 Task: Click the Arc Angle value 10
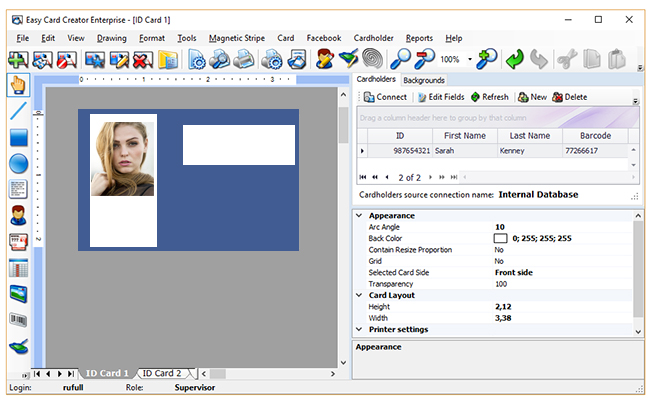[500, 227]
